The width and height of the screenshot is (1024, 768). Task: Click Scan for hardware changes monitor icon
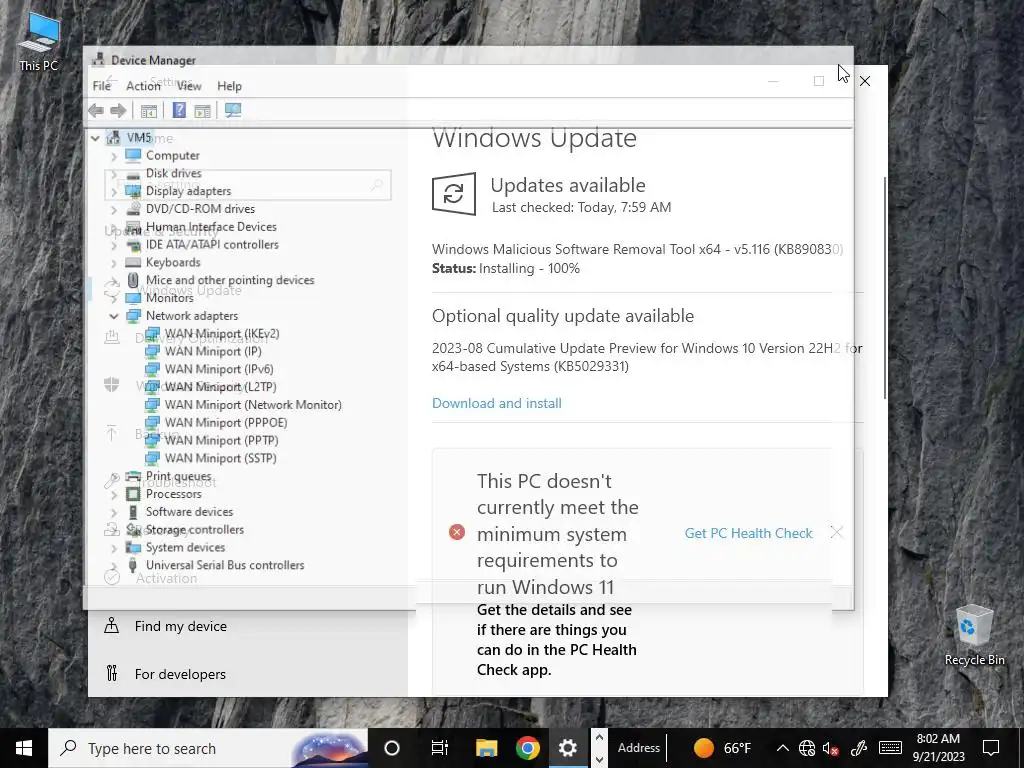[233, 110]
